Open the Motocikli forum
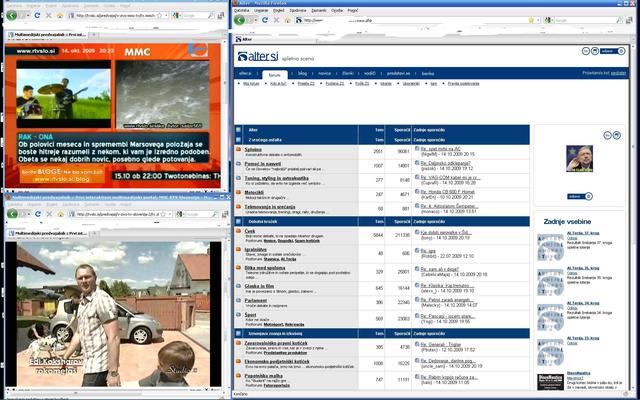 (254, 192)
